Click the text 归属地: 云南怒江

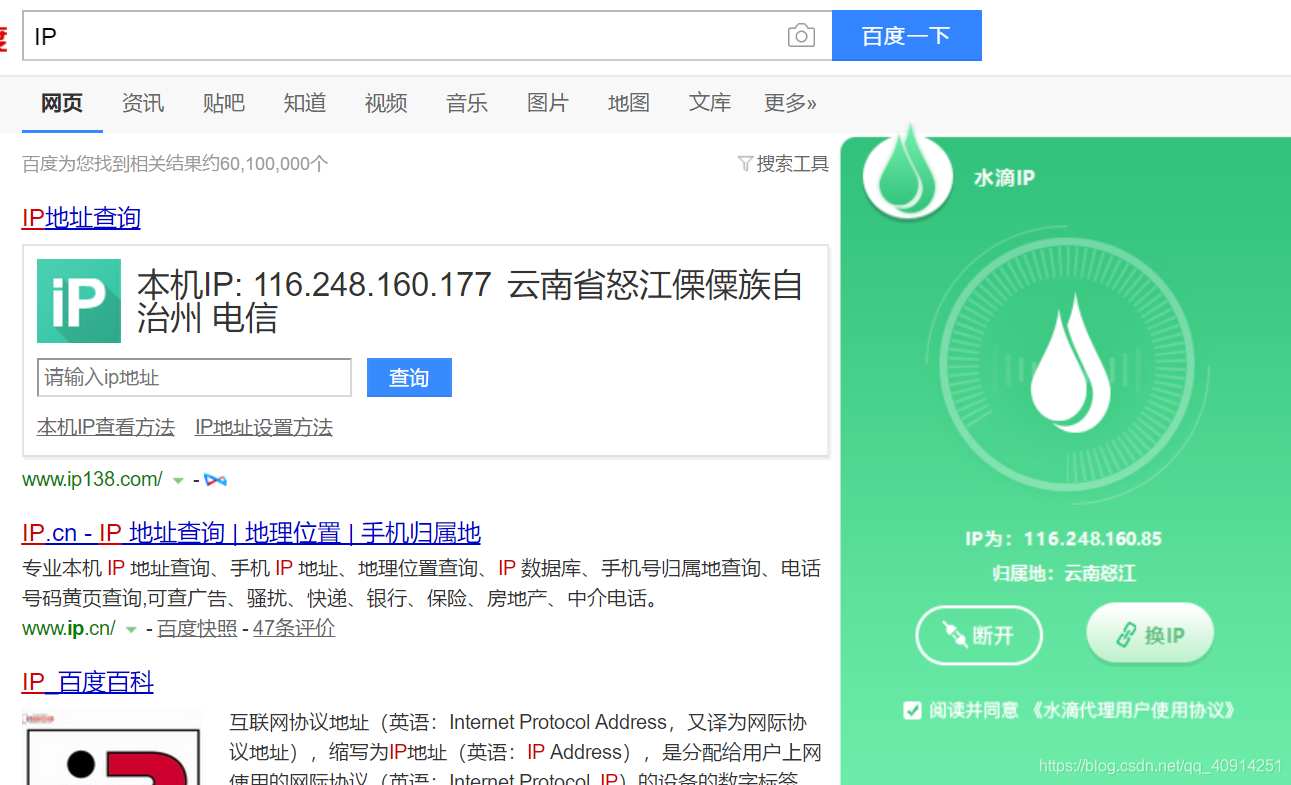(x=1064, y=574)
